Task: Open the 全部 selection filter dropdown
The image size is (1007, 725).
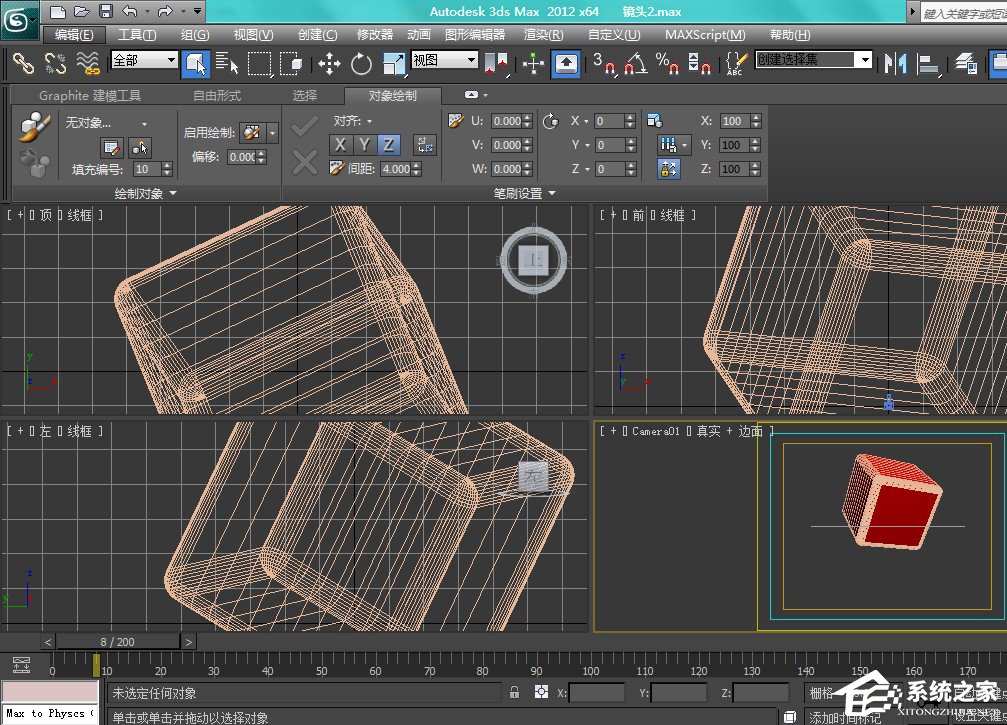Action: click(x=144, y=60)
